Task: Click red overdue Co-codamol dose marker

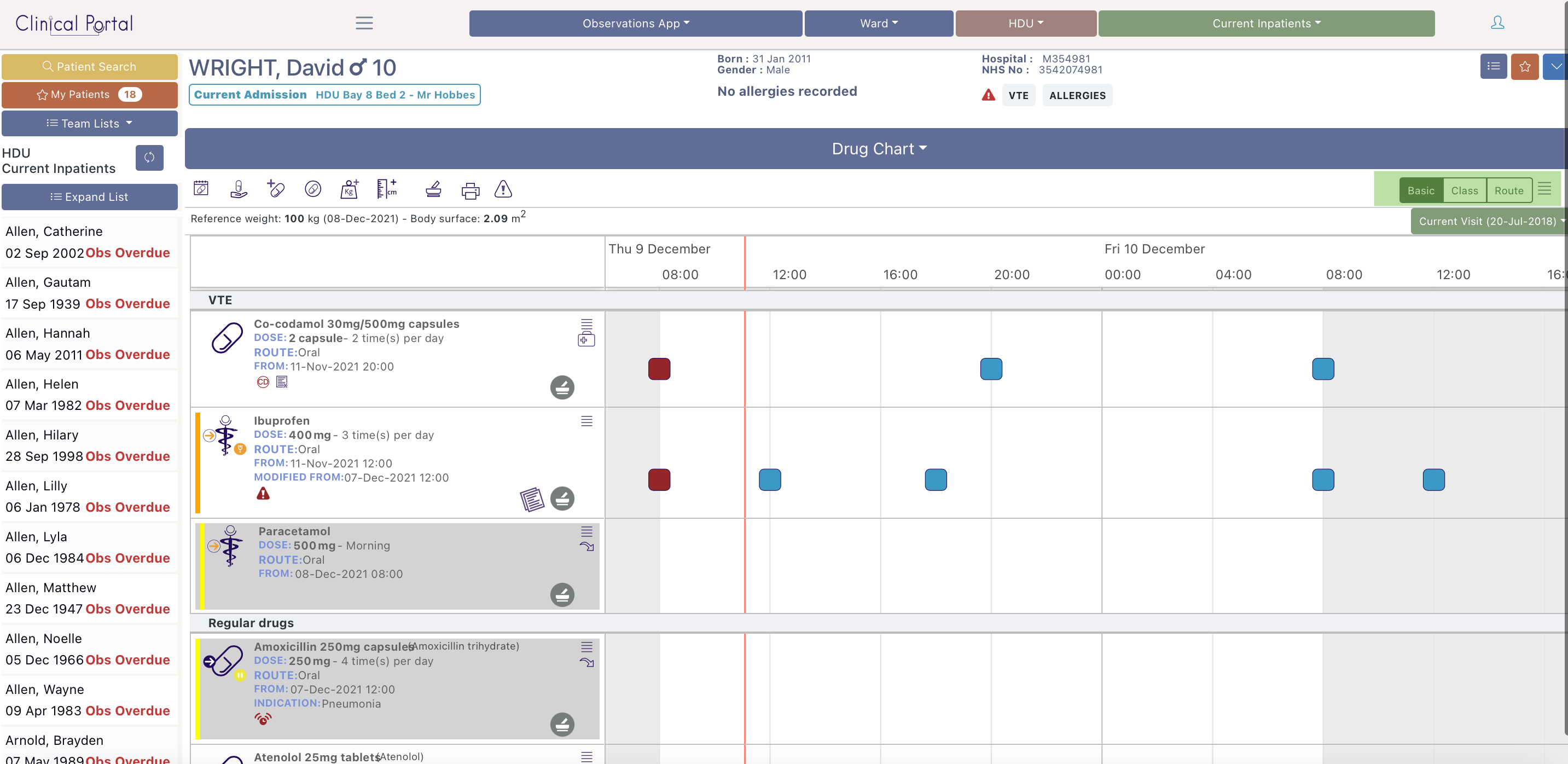Action: click(659, 369)
